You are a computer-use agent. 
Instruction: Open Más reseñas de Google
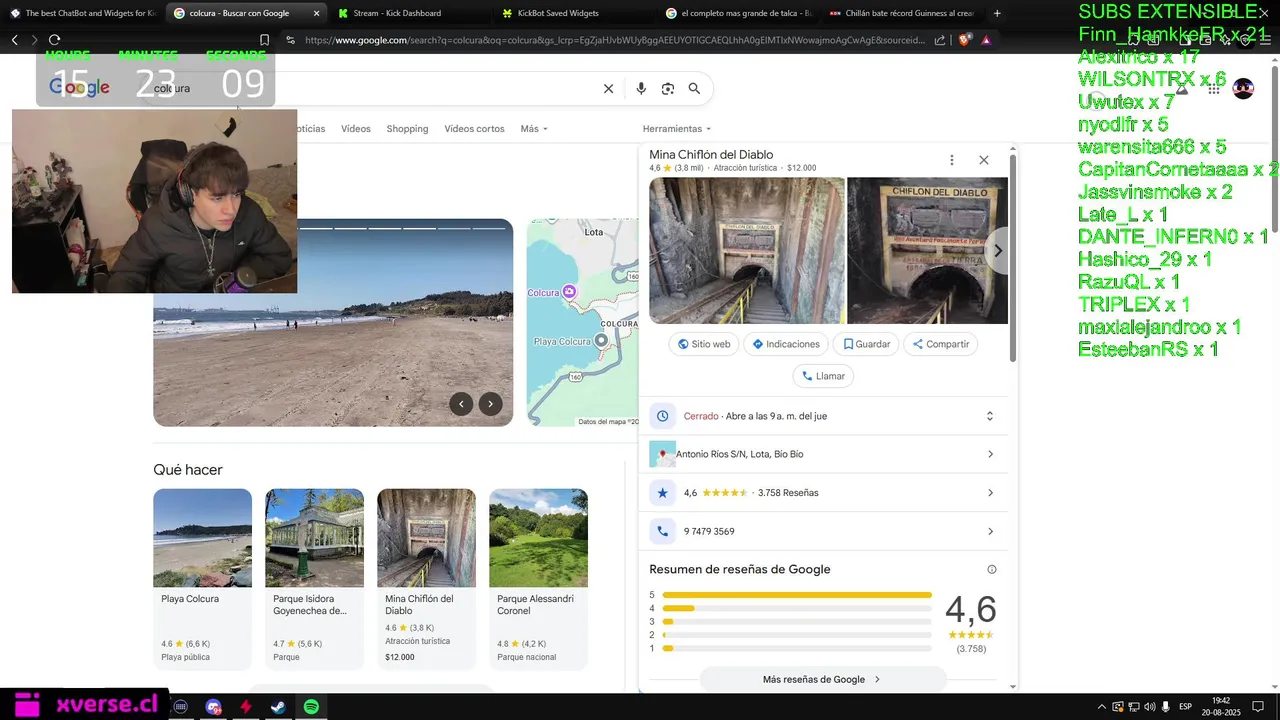coord(822,679)
